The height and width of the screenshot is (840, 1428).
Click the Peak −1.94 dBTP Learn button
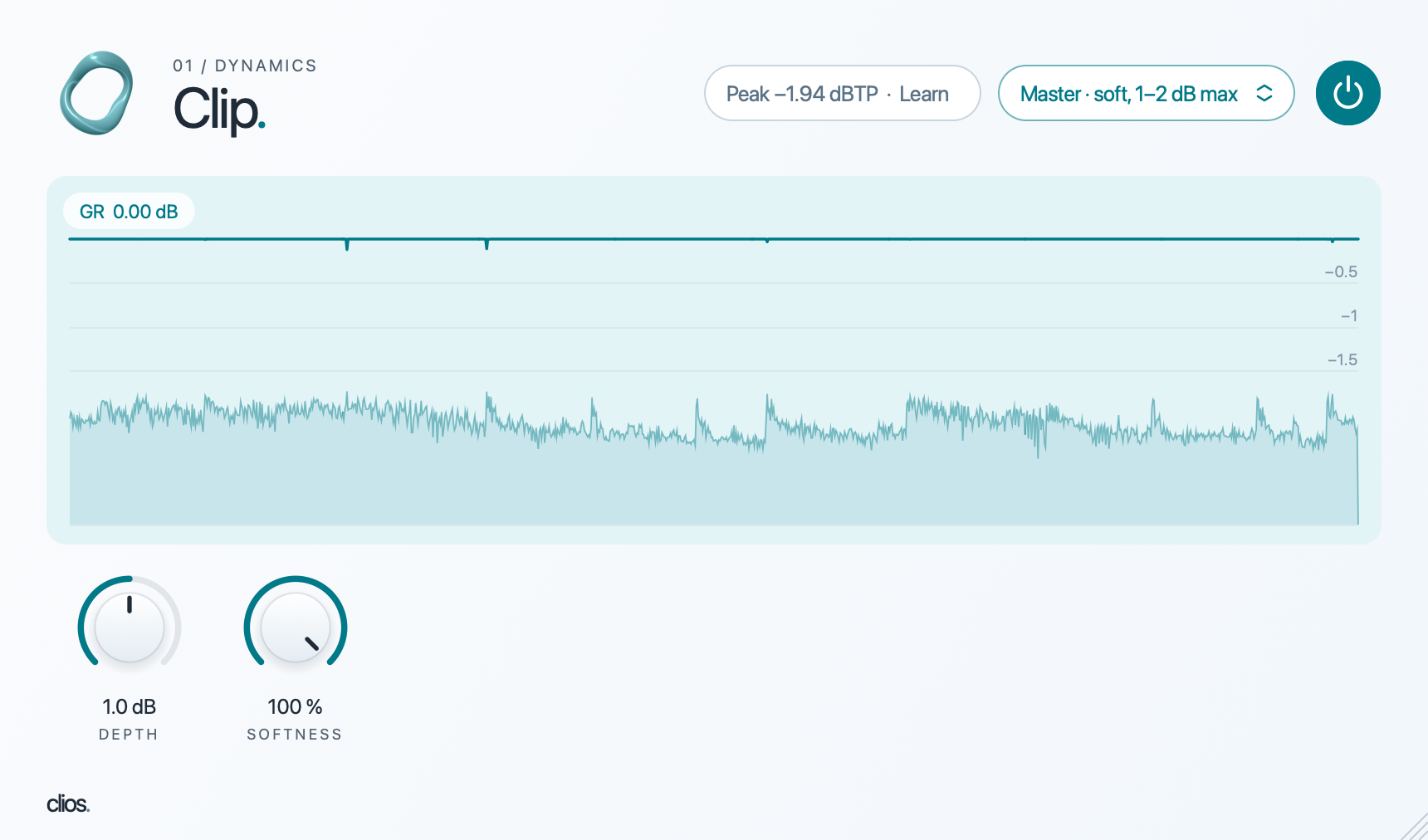coord(842,93)
